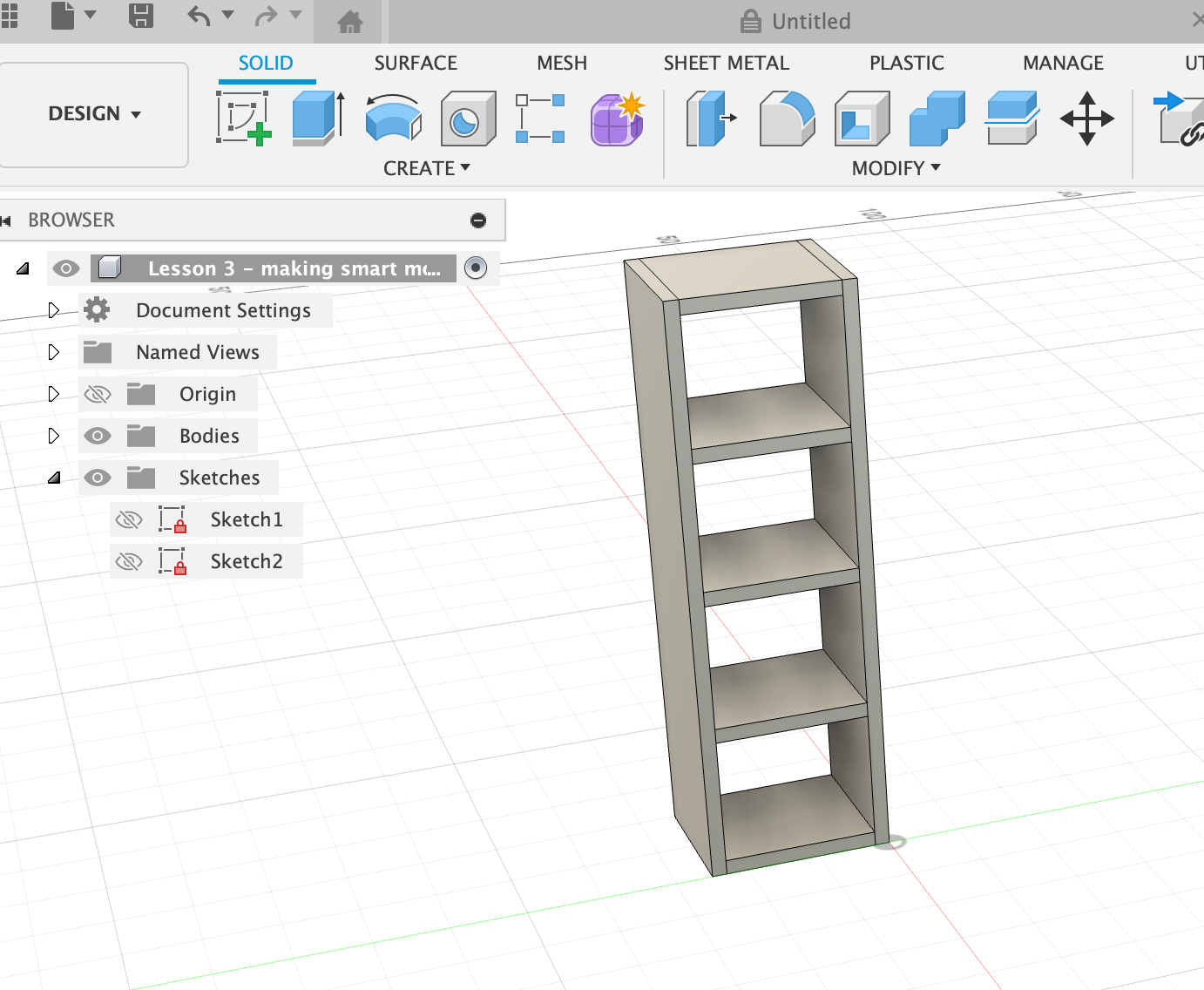The width and height of the screenshot is (1204, 990).
Task: Select Sketch2 in the browser tree
Action: [x=247, y=562]
